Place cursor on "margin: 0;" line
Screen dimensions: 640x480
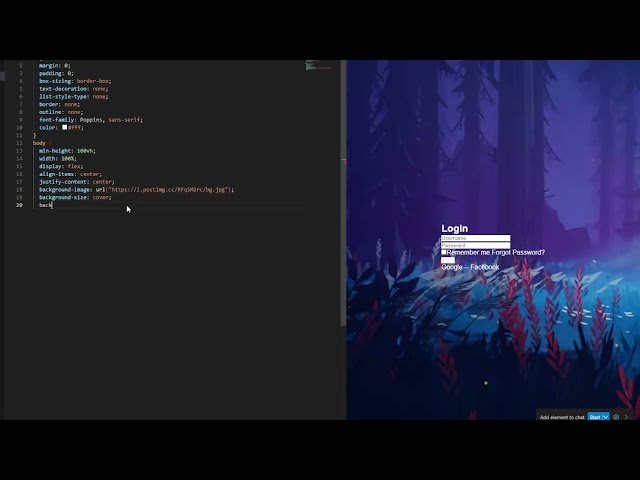[55, 65]
